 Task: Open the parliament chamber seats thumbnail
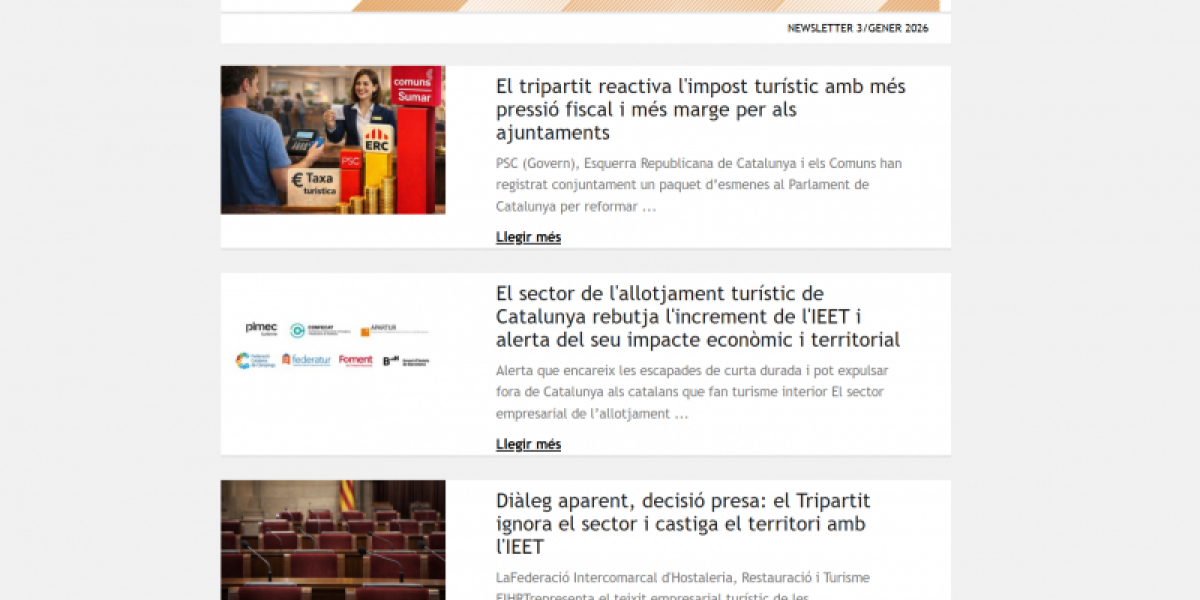333,540
